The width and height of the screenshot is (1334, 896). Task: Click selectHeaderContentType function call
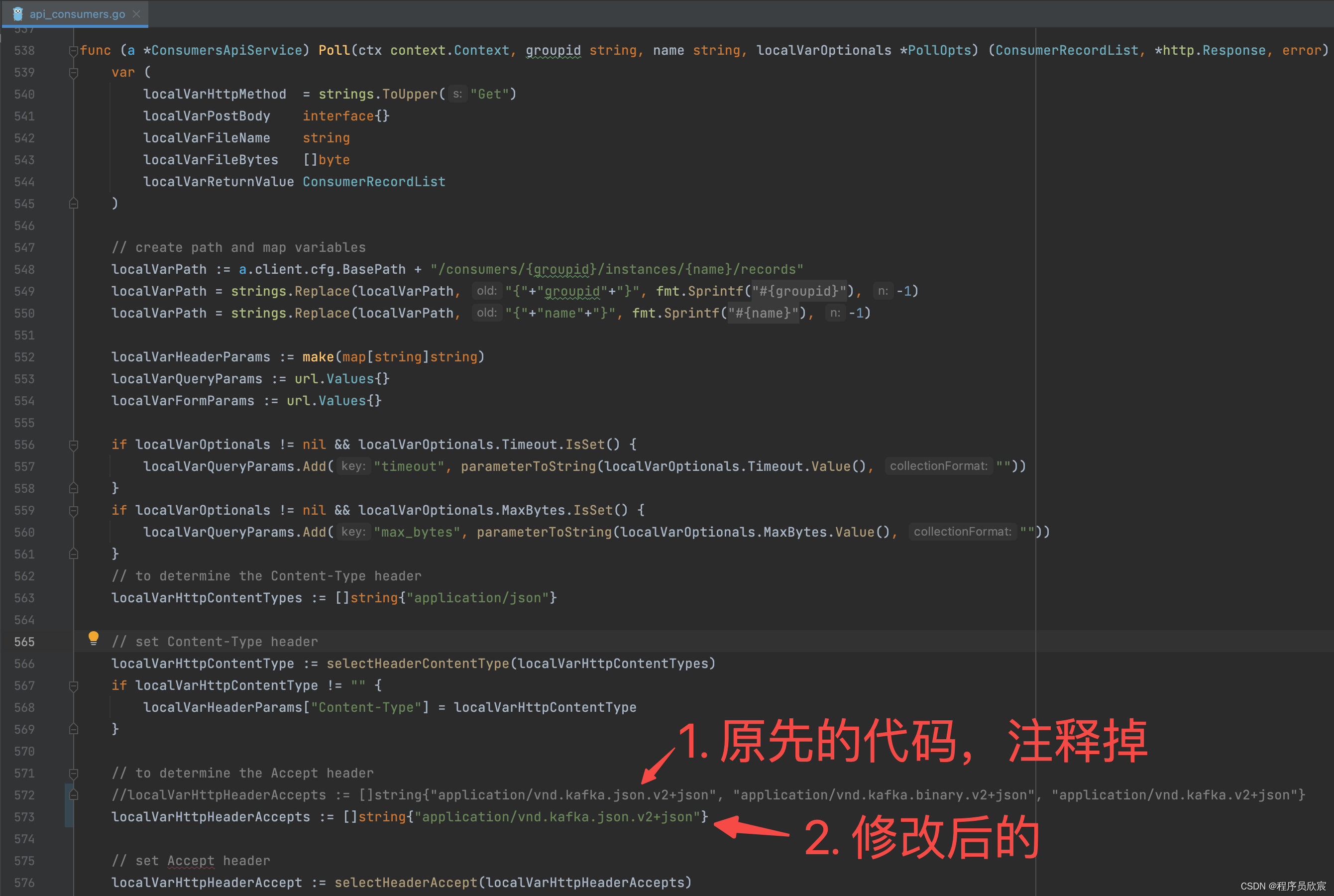[x=417, y=664]
